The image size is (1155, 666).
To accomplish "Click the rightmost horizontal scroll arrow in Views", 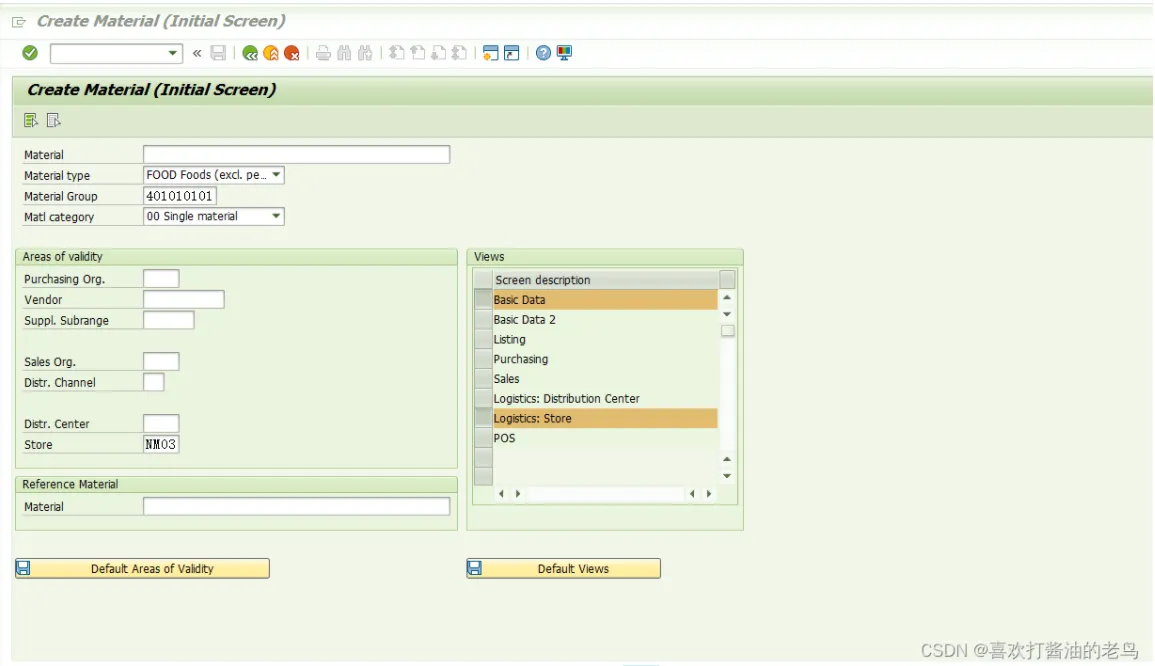I will (x=709, y=494).
